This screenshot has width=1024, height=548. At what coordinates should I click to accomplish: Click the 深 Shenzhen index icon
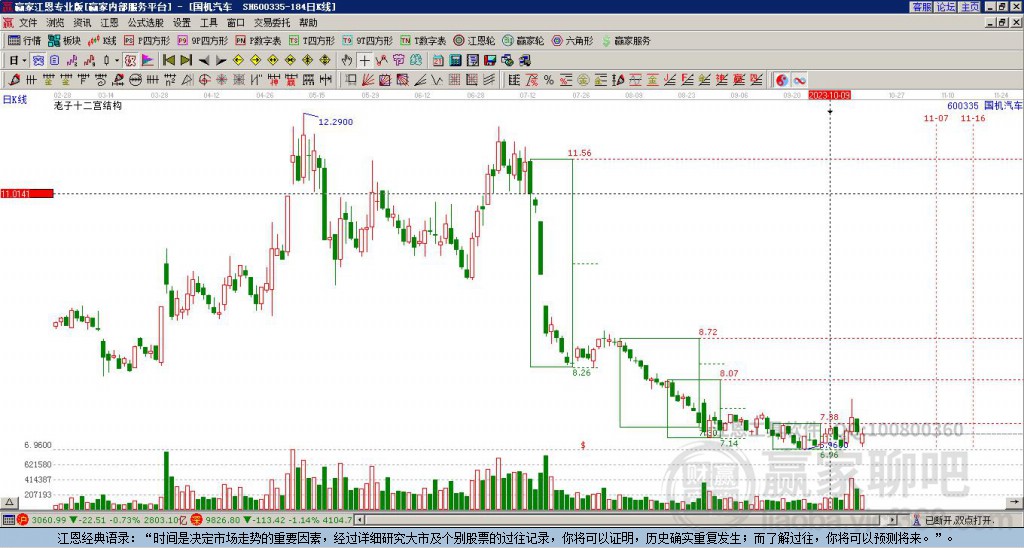[x=195, y=520]
